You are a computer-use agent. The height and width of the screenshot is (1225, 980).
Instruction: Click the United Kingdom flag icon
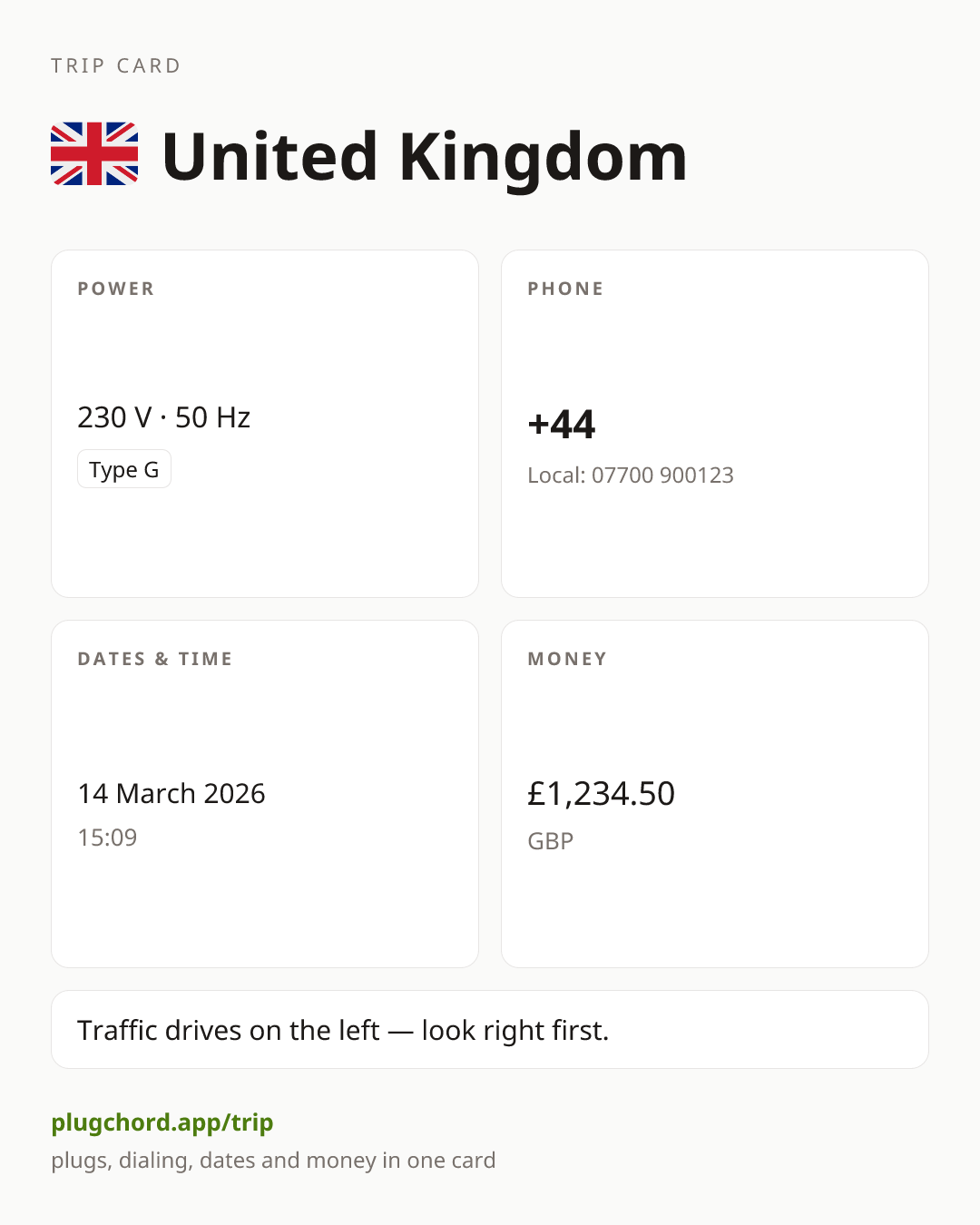tap(94, 154)
